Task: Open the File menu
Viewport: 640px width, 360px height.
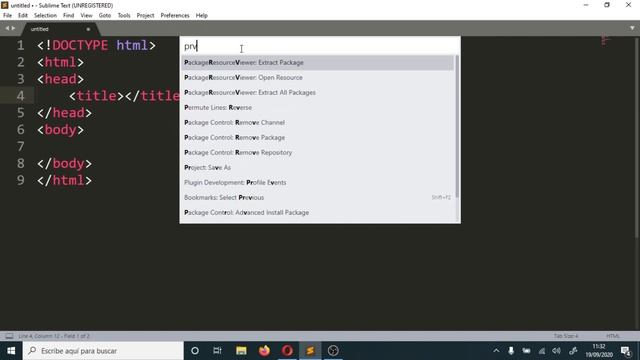Action: (7, 16)
